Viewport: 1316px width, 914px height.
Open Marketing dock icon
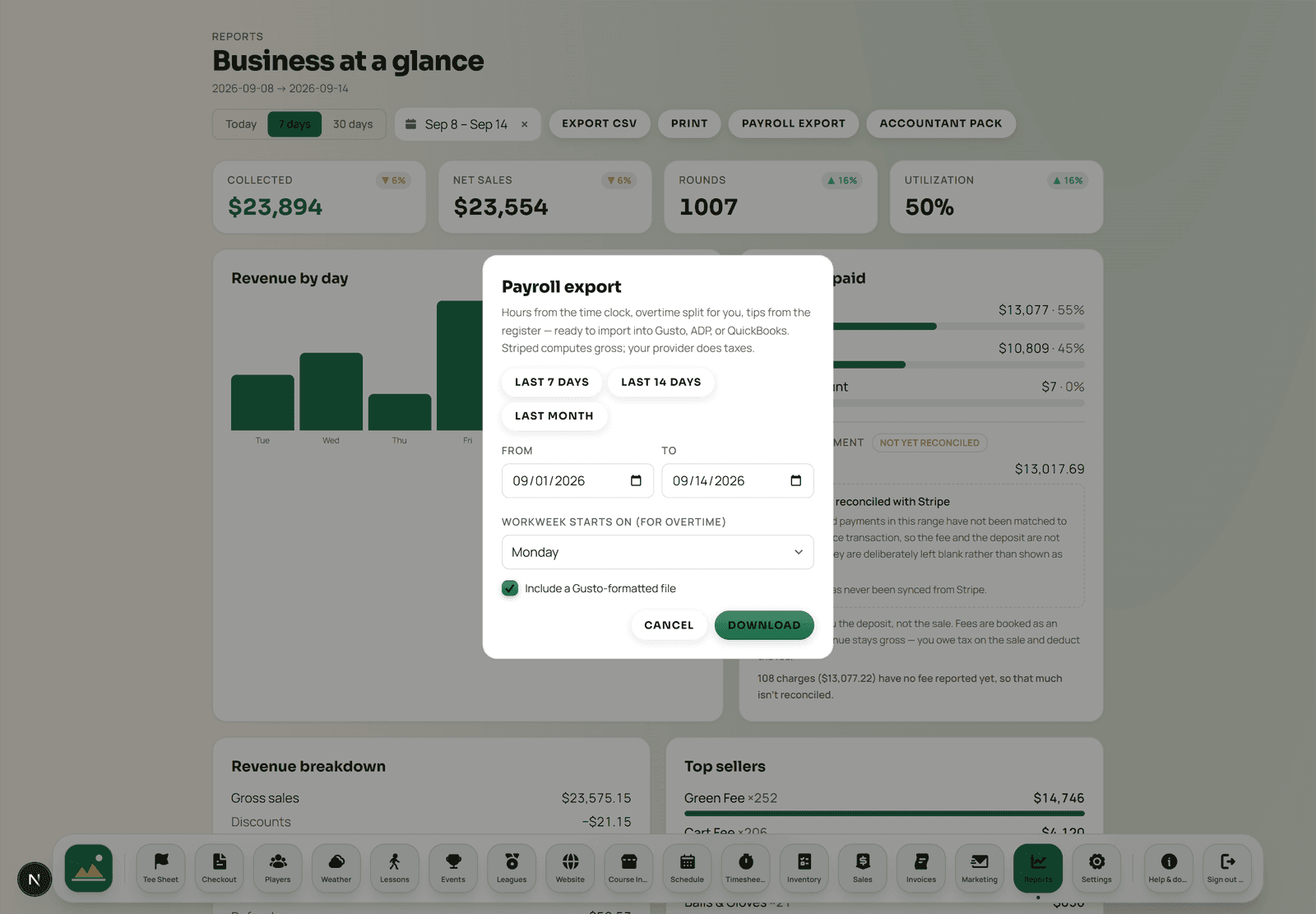pyautogui.click(x=980, y=868)
